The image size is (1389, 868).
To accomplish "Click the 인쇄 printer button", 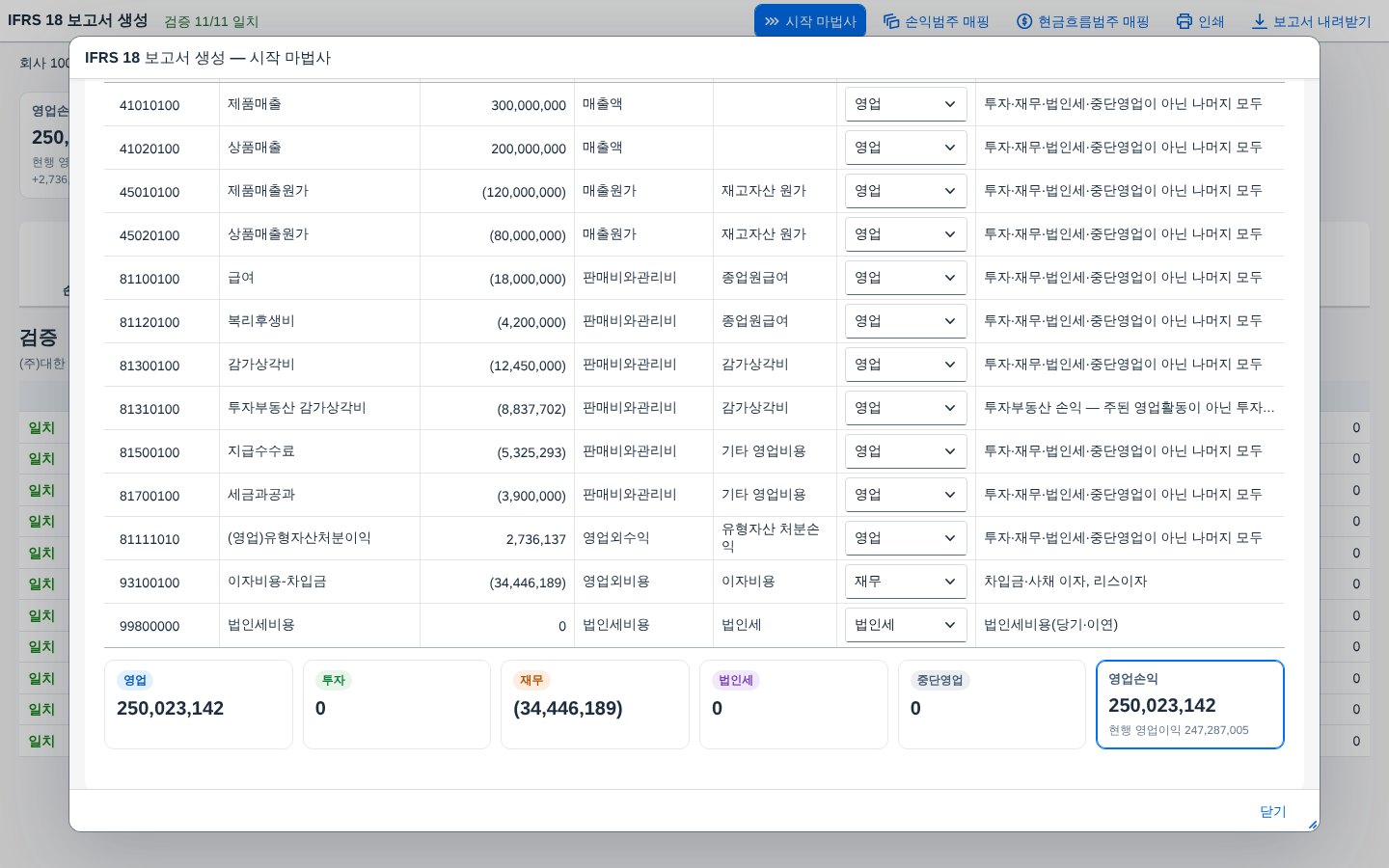I will click(1200, 21).
